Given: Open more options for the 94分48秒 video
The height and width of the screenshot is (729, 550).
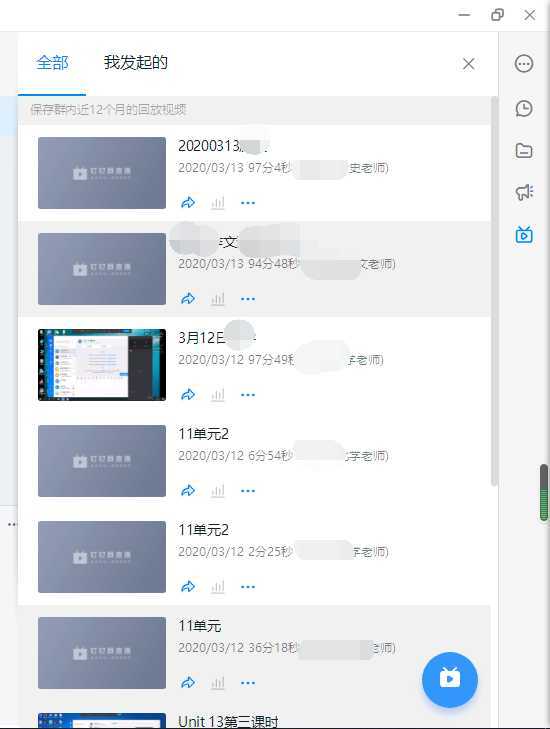Looking at the screenshot, I should (248, 298).
